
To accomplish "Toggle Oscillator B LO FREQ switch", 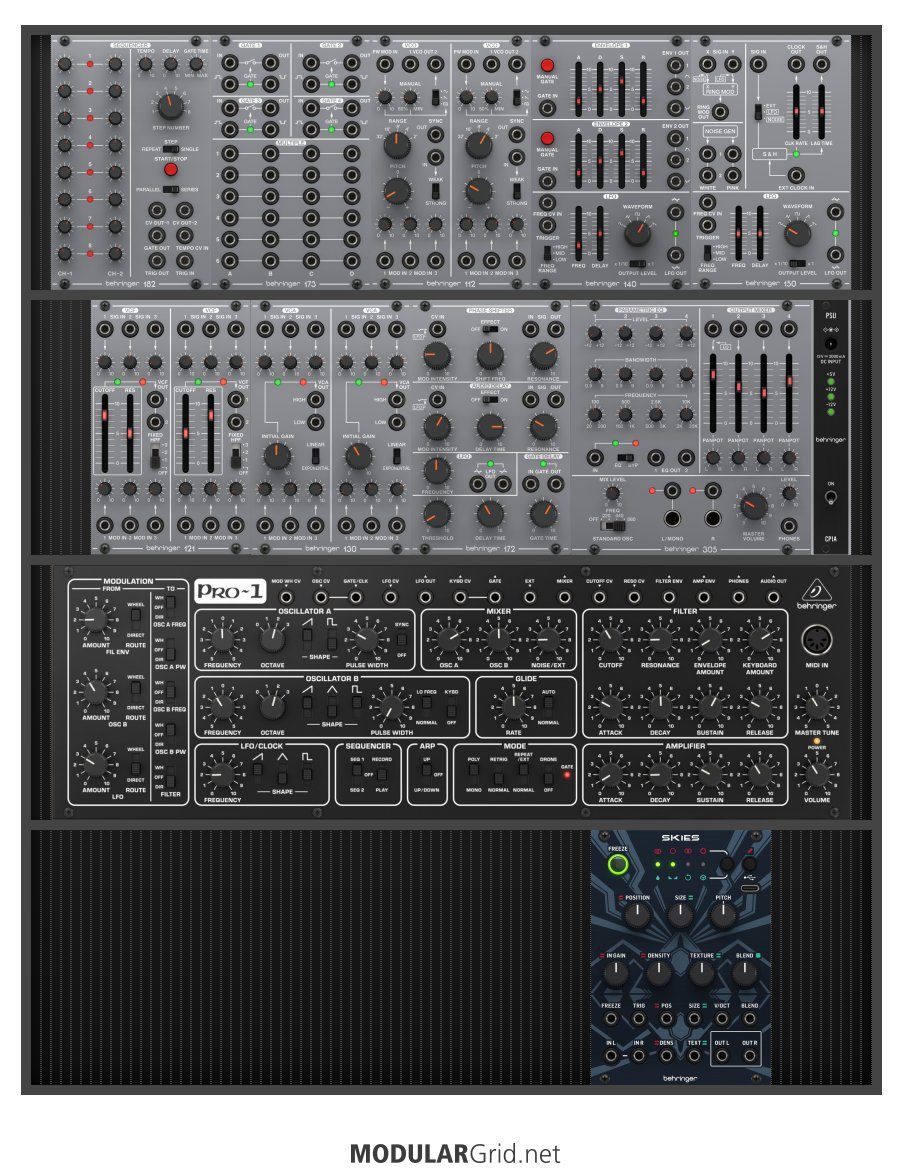I will [426, 707].
